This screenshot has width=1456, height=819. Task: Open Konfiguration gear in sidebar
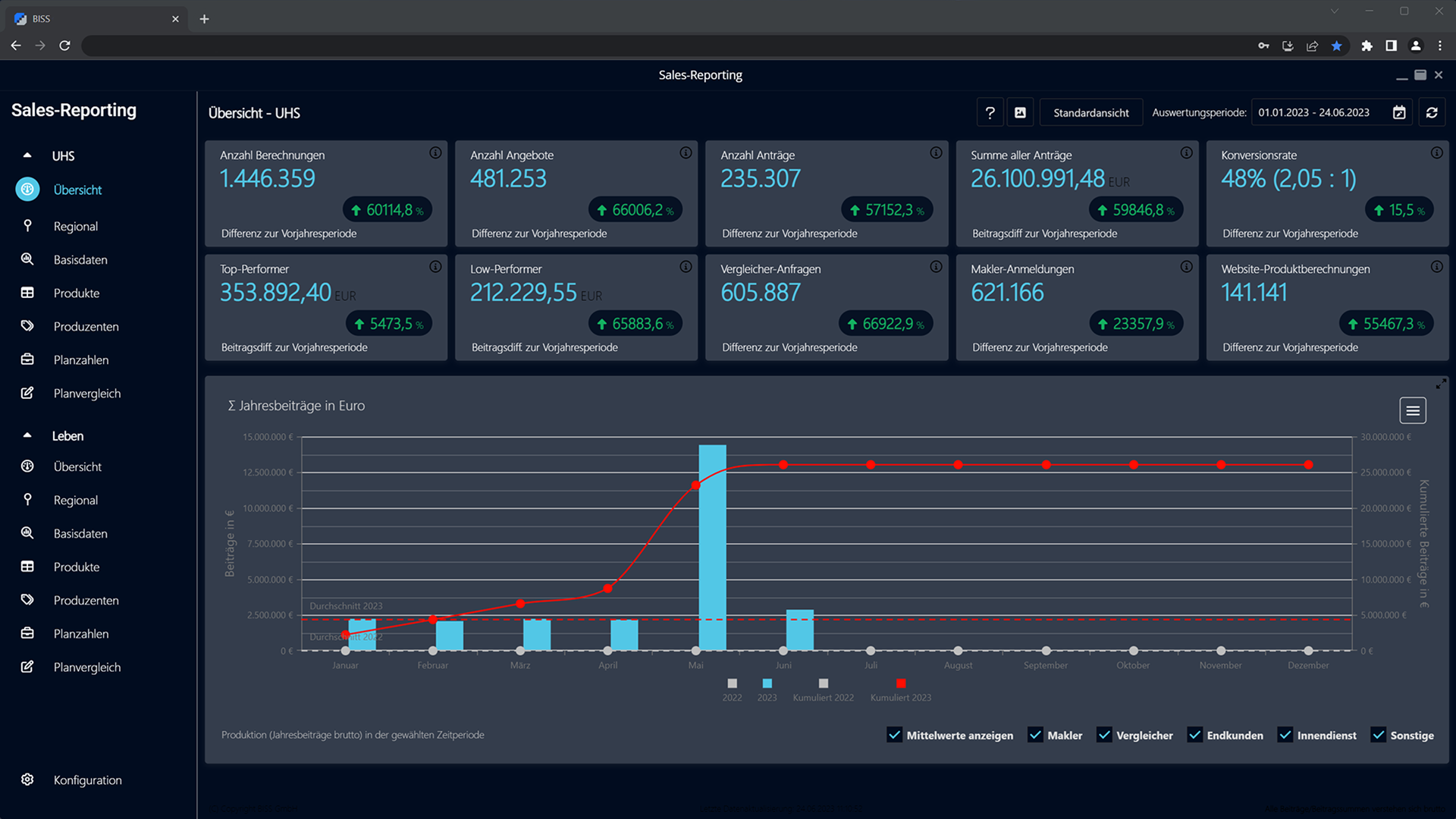(28, 780)
